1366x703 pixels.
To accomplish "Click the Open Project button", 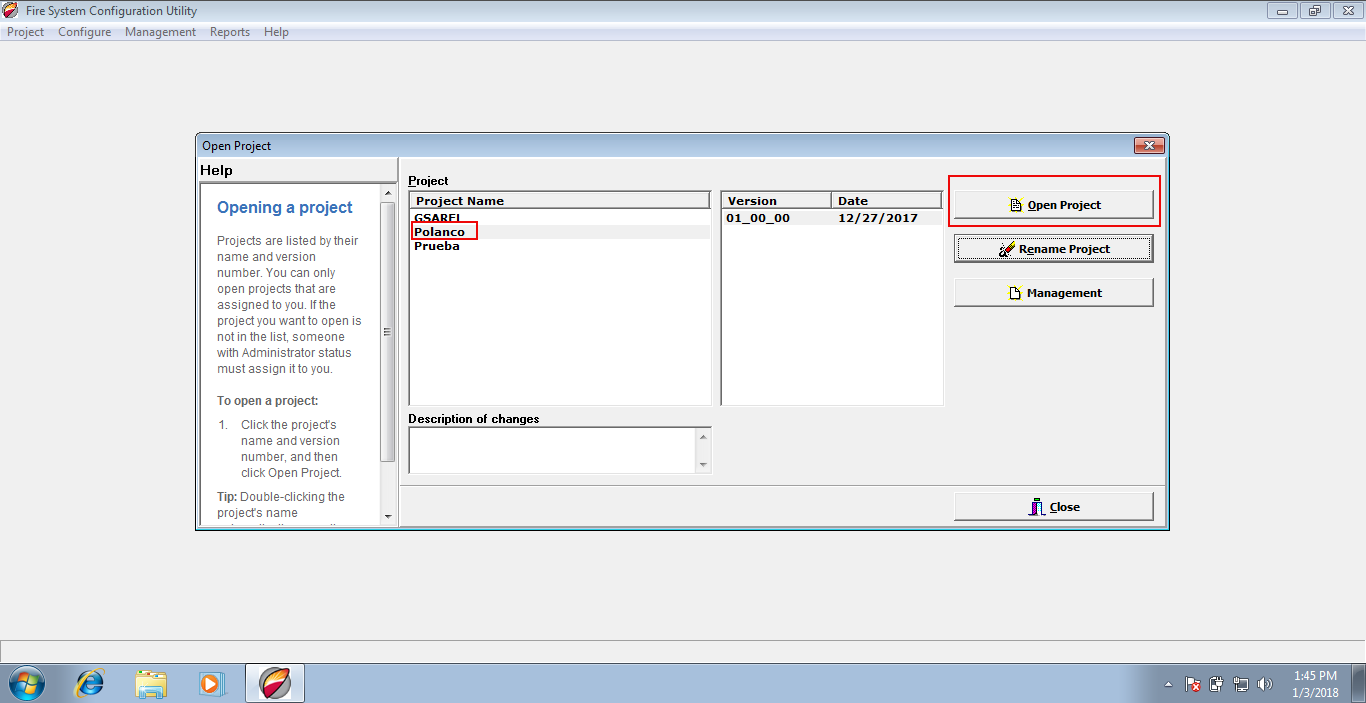I will coord(1053,204).
